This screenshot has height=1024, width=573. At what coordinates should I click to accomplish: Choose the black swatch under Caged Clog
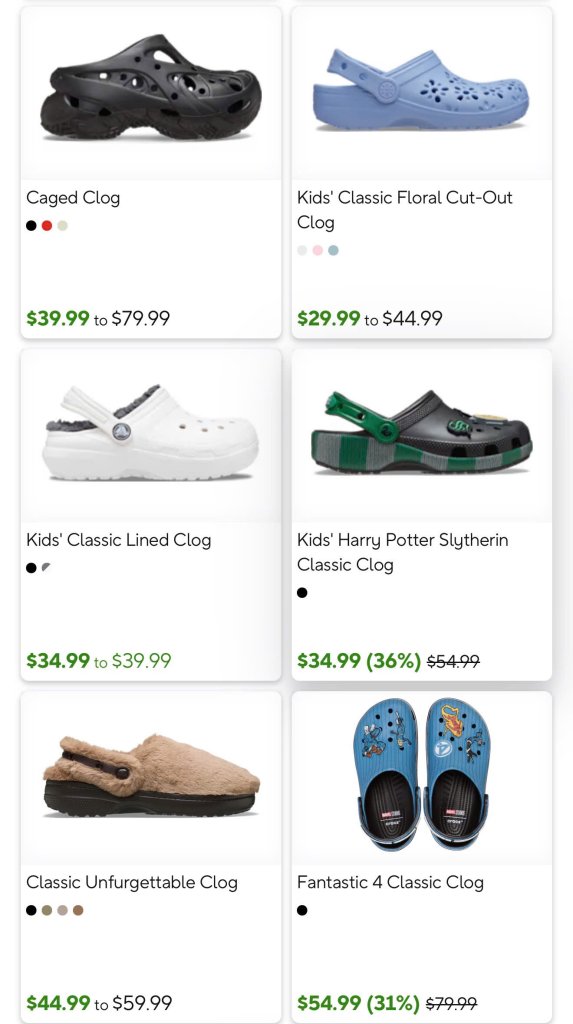click(31, 225)
